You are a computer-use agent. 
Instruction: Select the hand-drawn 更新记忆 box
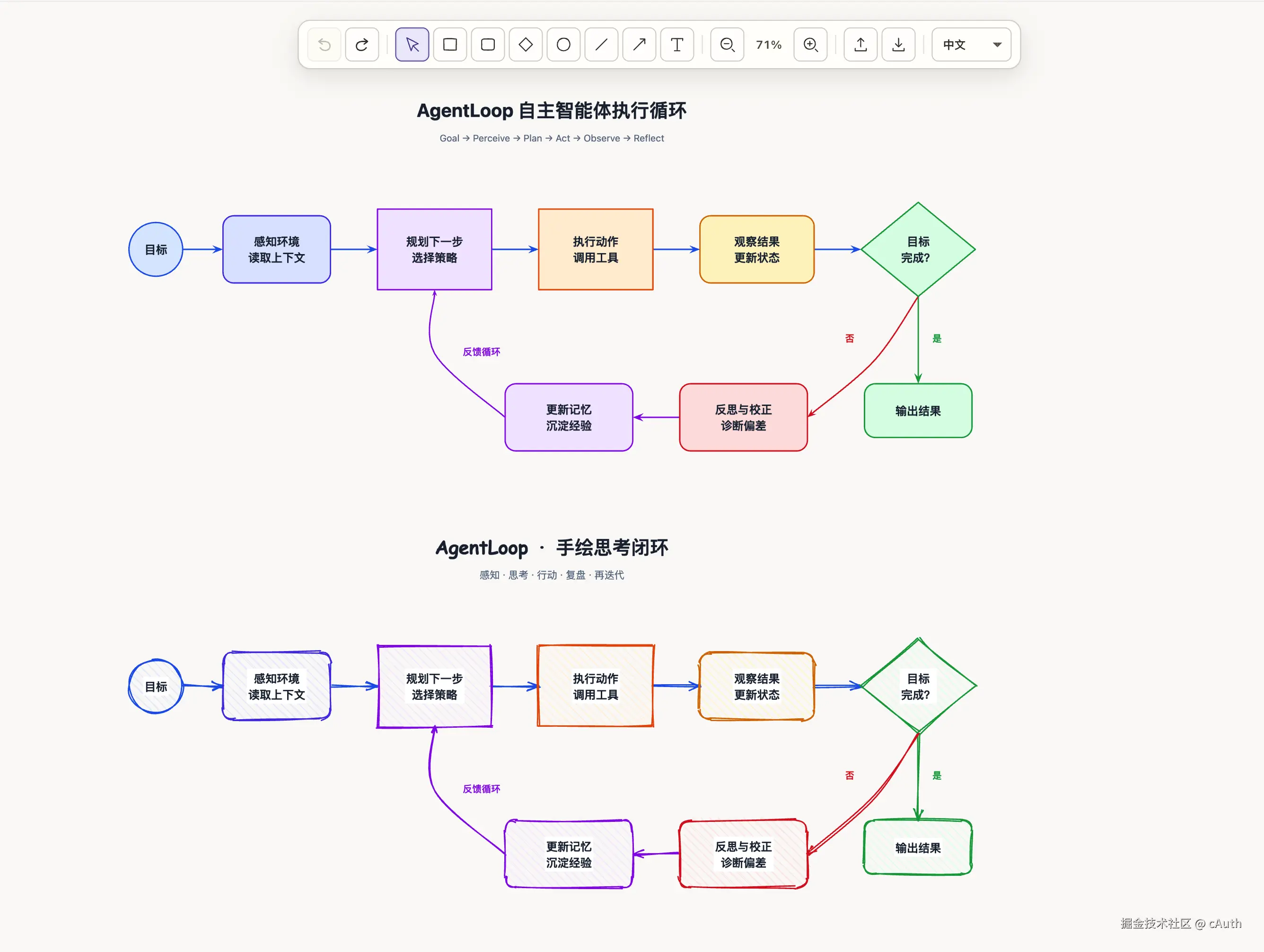pyautogui.click(x=569, y=854)
